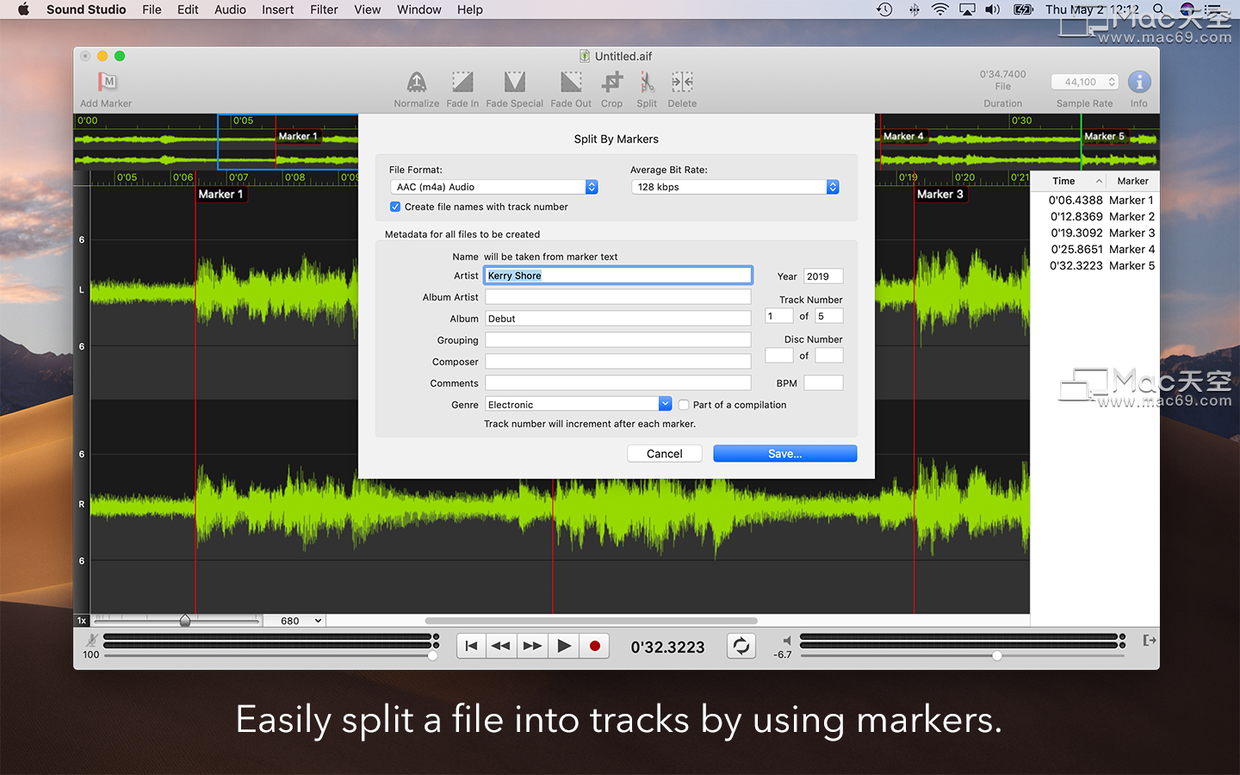Click the output volume slider knob
The width and height of the screenshot is (1240, 775).
click(x=997, y=656)
